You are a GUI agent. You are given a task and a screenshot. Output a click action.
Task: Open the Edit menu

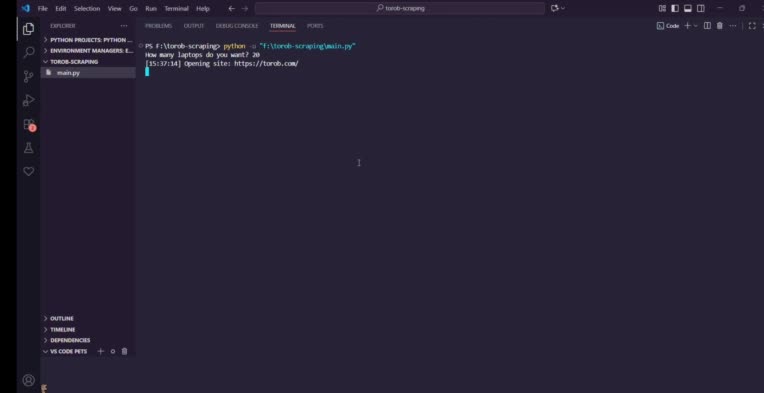click(x=60, y=8)
